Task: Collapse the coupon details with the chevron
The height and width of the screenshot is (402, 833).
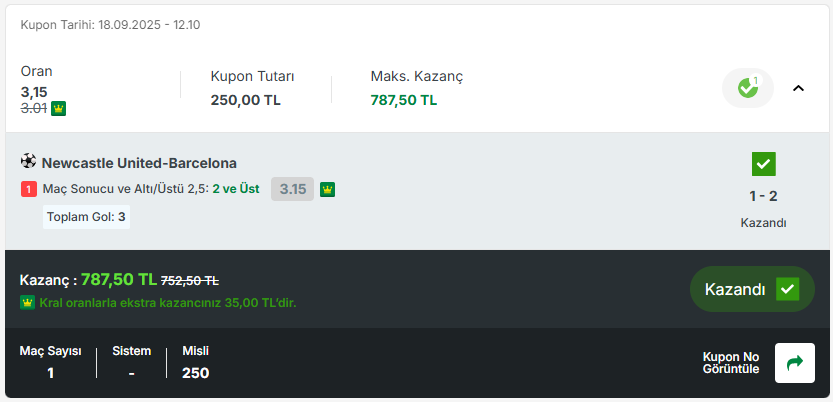Action: (798, 88)
